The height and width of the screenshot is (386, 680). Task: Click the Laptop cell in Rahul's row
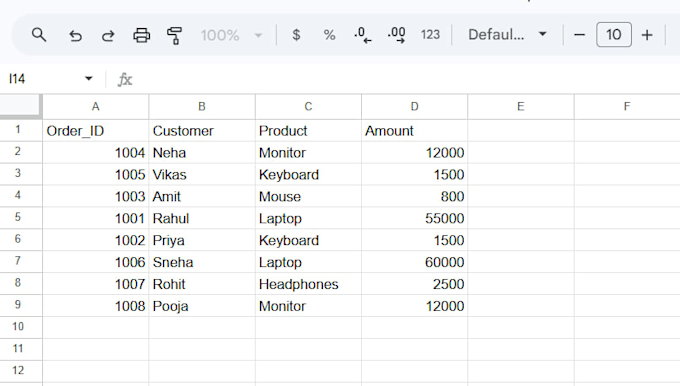click(x=308, y=218)
